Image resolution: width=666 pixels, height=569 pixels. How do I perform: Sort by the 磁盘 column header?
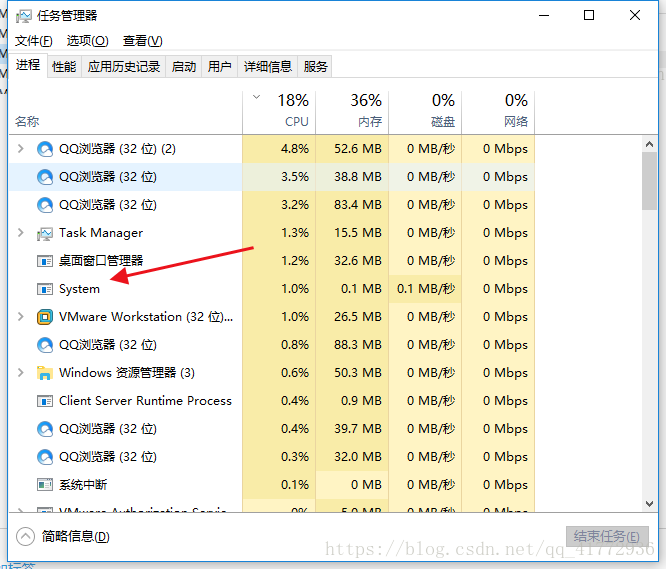[425, 112]
